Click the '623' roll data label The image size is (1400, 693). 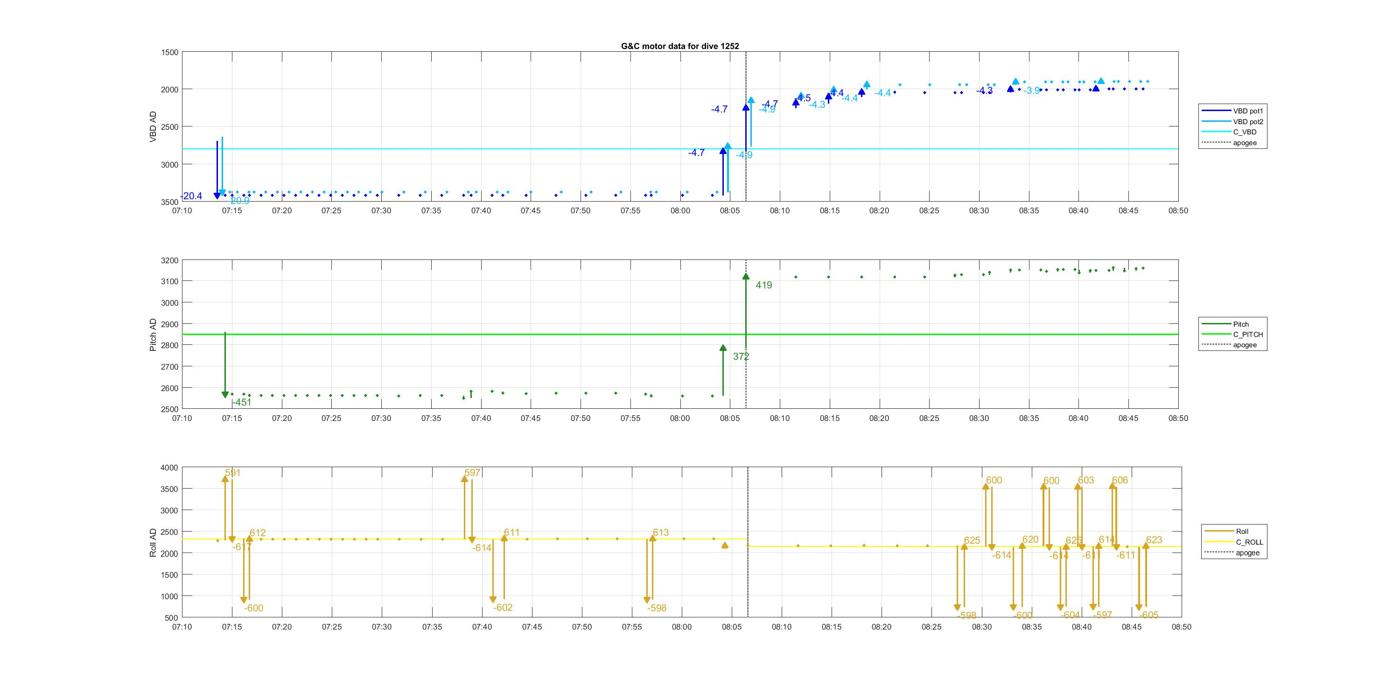click(1154, 540)
